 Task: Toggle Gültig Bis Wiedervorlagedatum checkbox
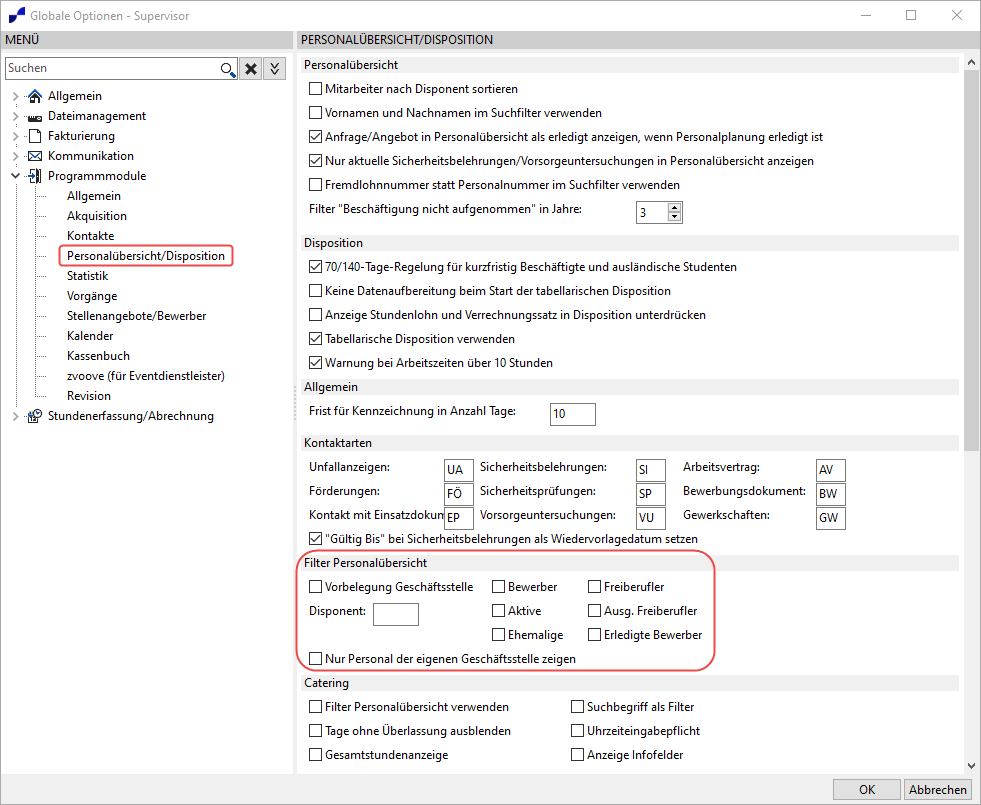315,539
